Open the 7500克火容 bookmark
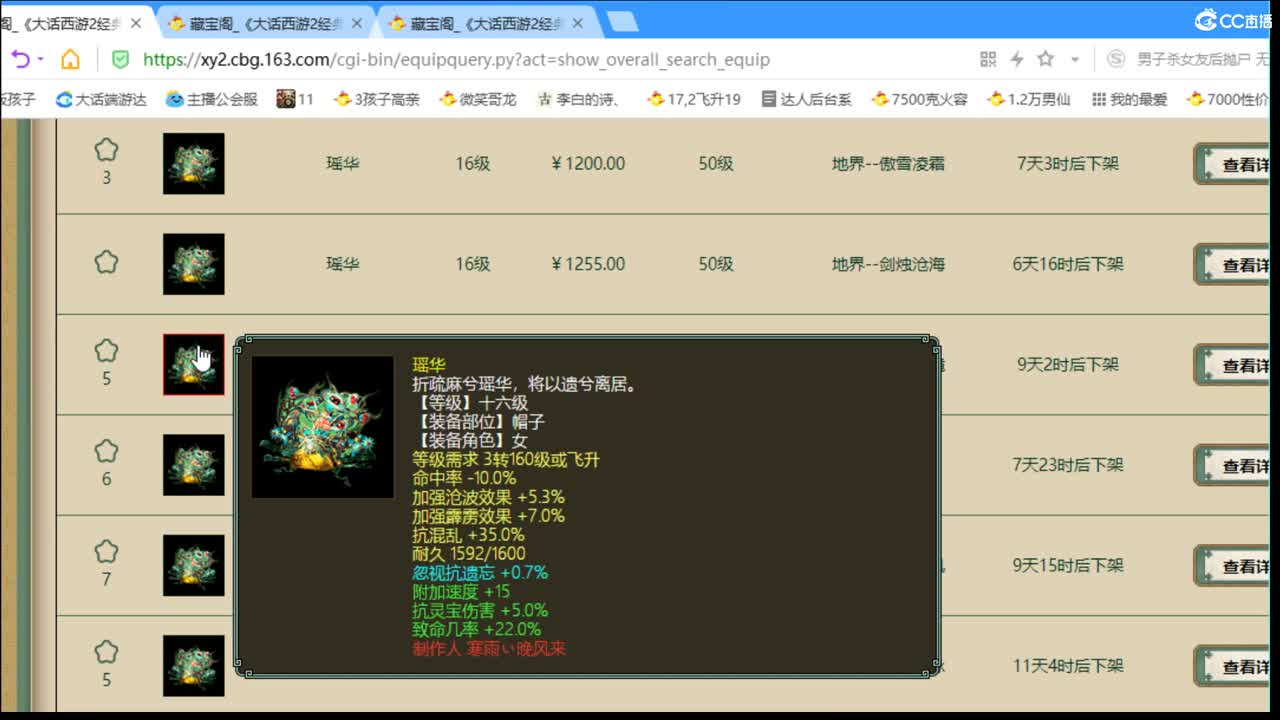Viewport: 1280px width, 720px height. (x=920, y=99)
